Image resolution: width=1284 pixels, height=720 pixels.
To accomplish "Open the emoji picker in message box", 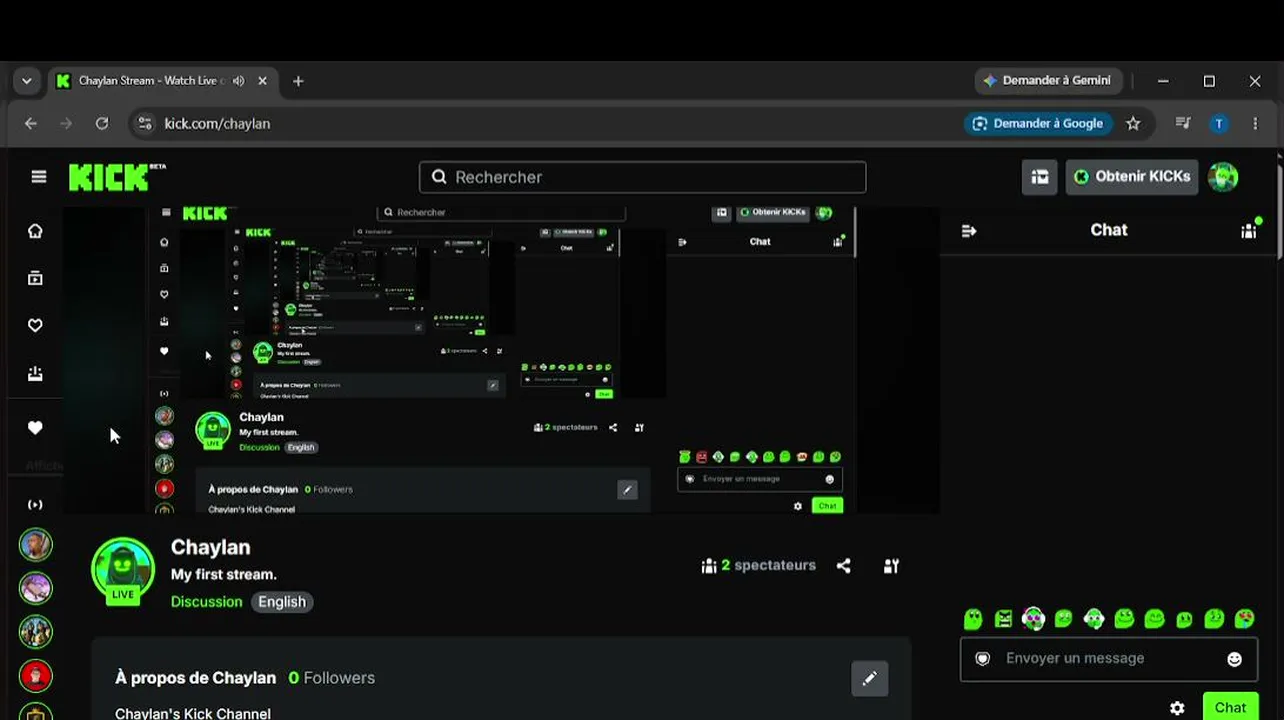I will [1235, 659].
